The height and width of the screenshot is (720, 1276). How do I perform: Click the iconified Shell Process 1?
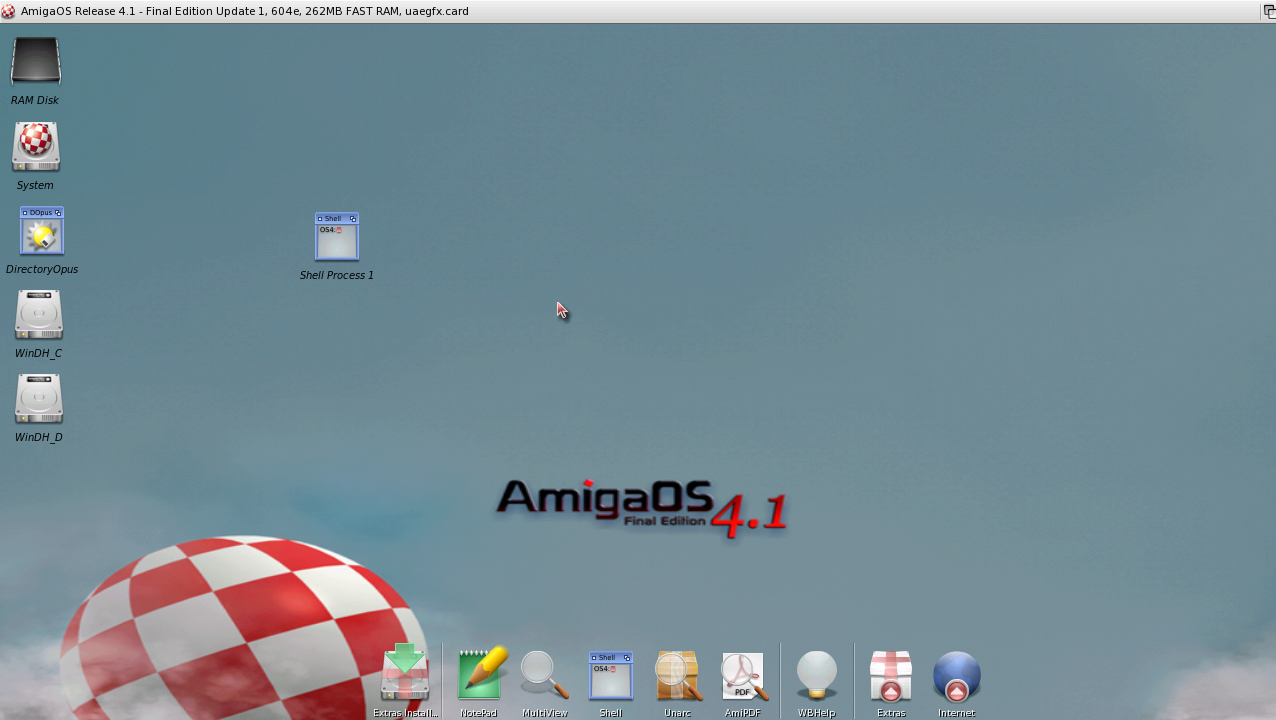[x=336, y=237]
